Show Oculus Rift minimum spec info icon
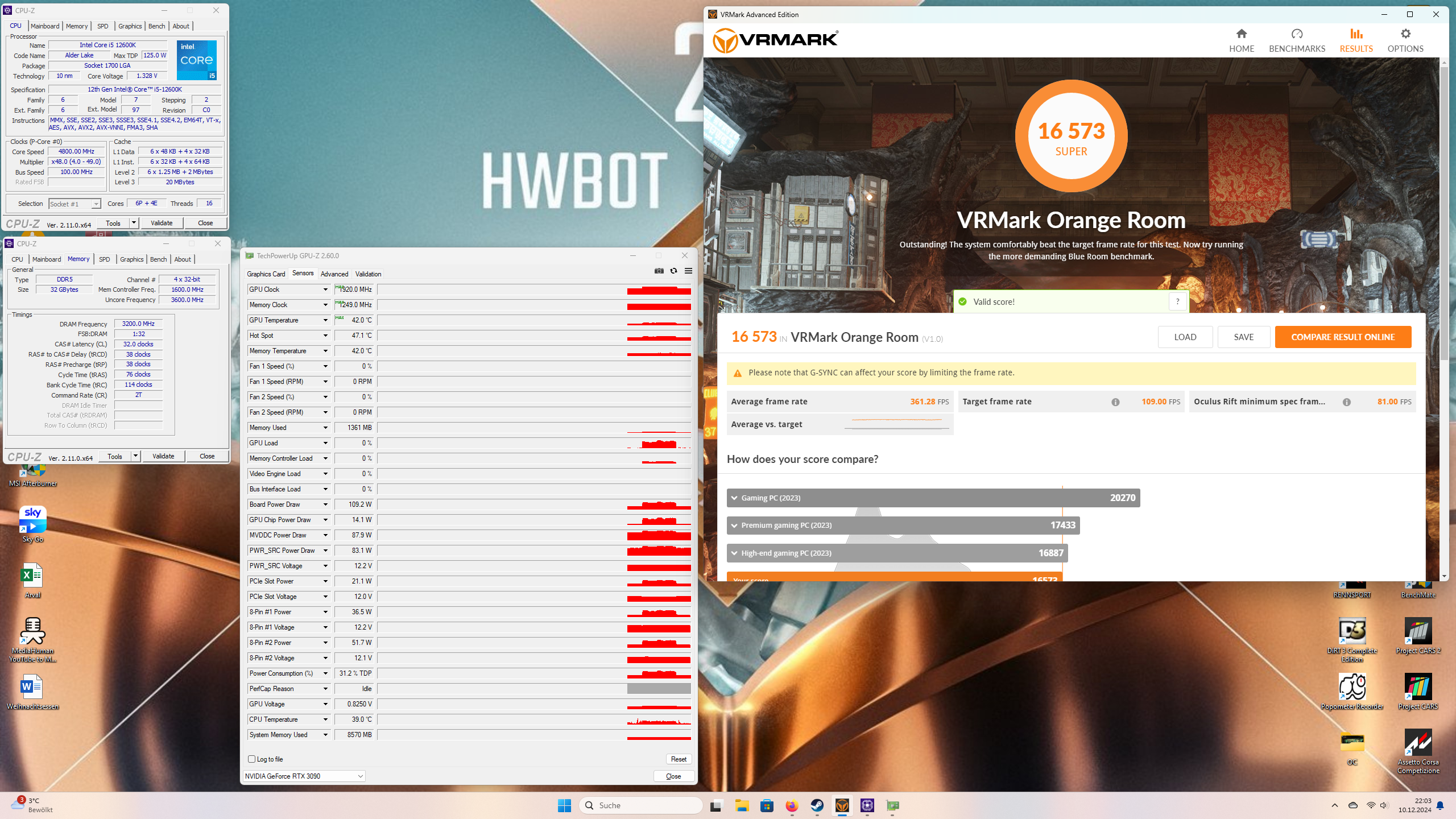This screenshot has width=1456, height=819. click(x=1346, y=402)
